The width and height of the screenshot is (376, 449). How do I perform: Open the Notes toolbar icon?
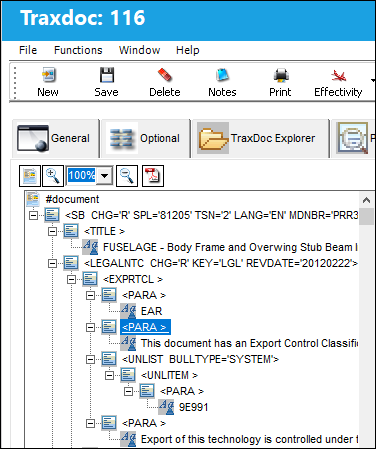222,75
